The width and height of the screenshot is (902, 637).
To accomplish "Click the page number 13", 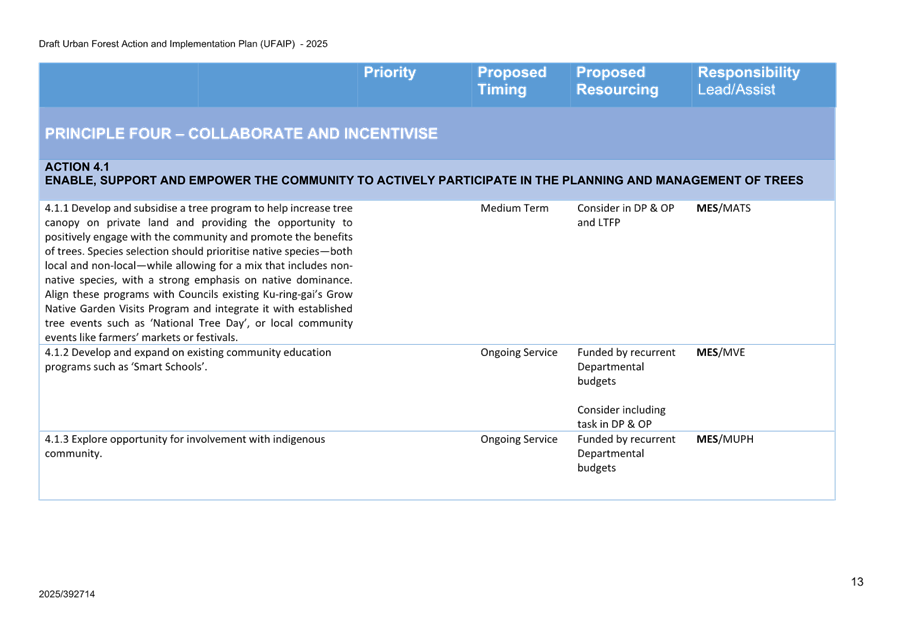I will [x=857, y=581].
